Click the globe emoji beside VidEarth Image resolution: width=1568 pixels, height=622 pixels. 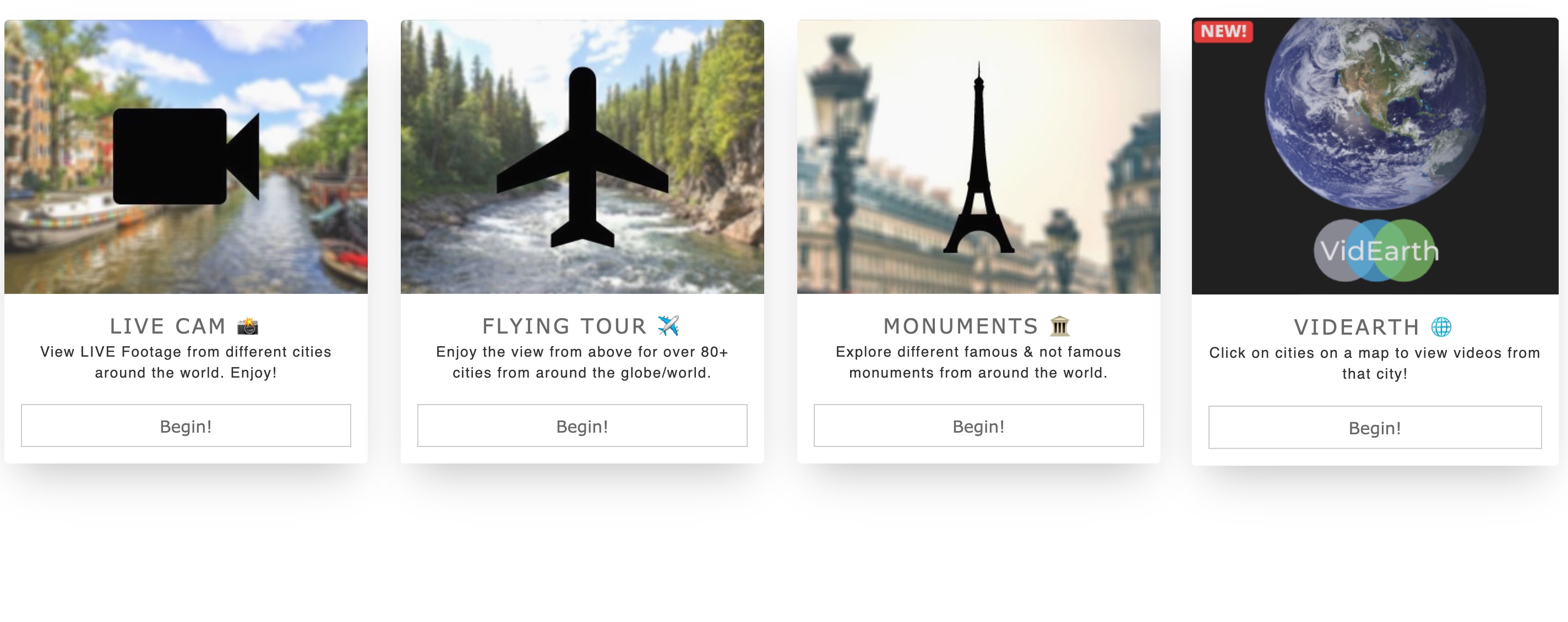pos(1441,328)
